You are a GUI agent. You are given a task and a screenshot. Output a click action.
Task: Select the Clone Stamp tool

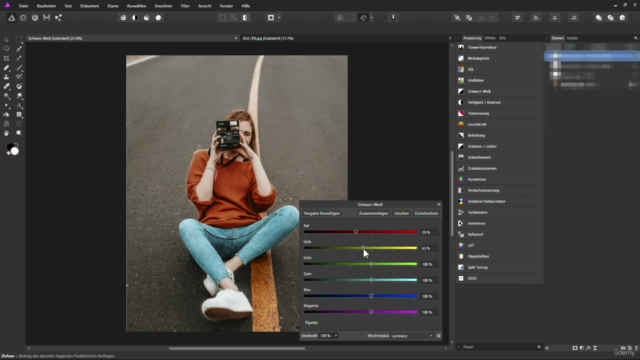pyautogui.click(x=6, y=77)
